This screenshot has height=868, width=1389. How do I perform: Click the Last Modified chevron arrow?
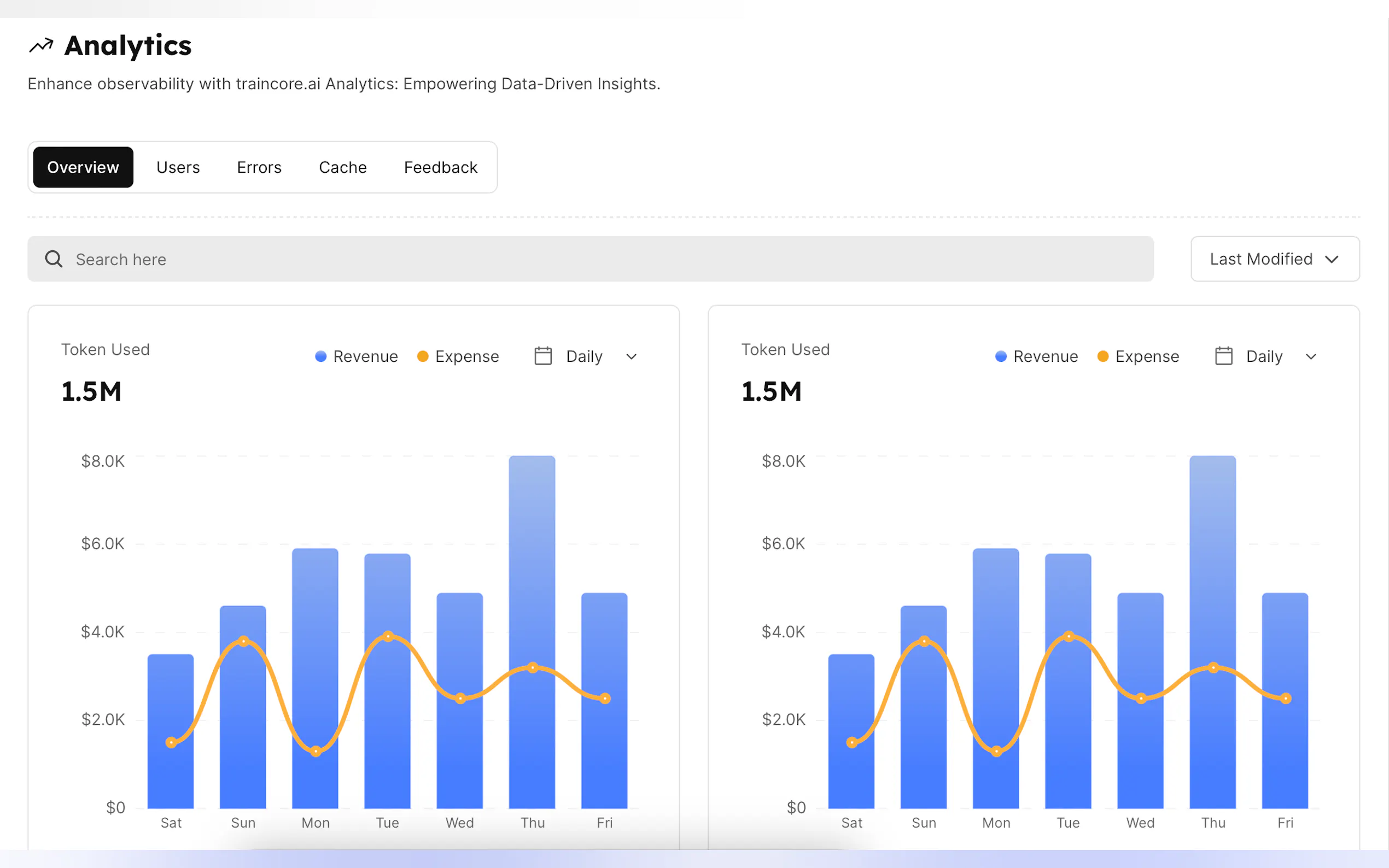pyautogui.click(x=1332, y=260)
